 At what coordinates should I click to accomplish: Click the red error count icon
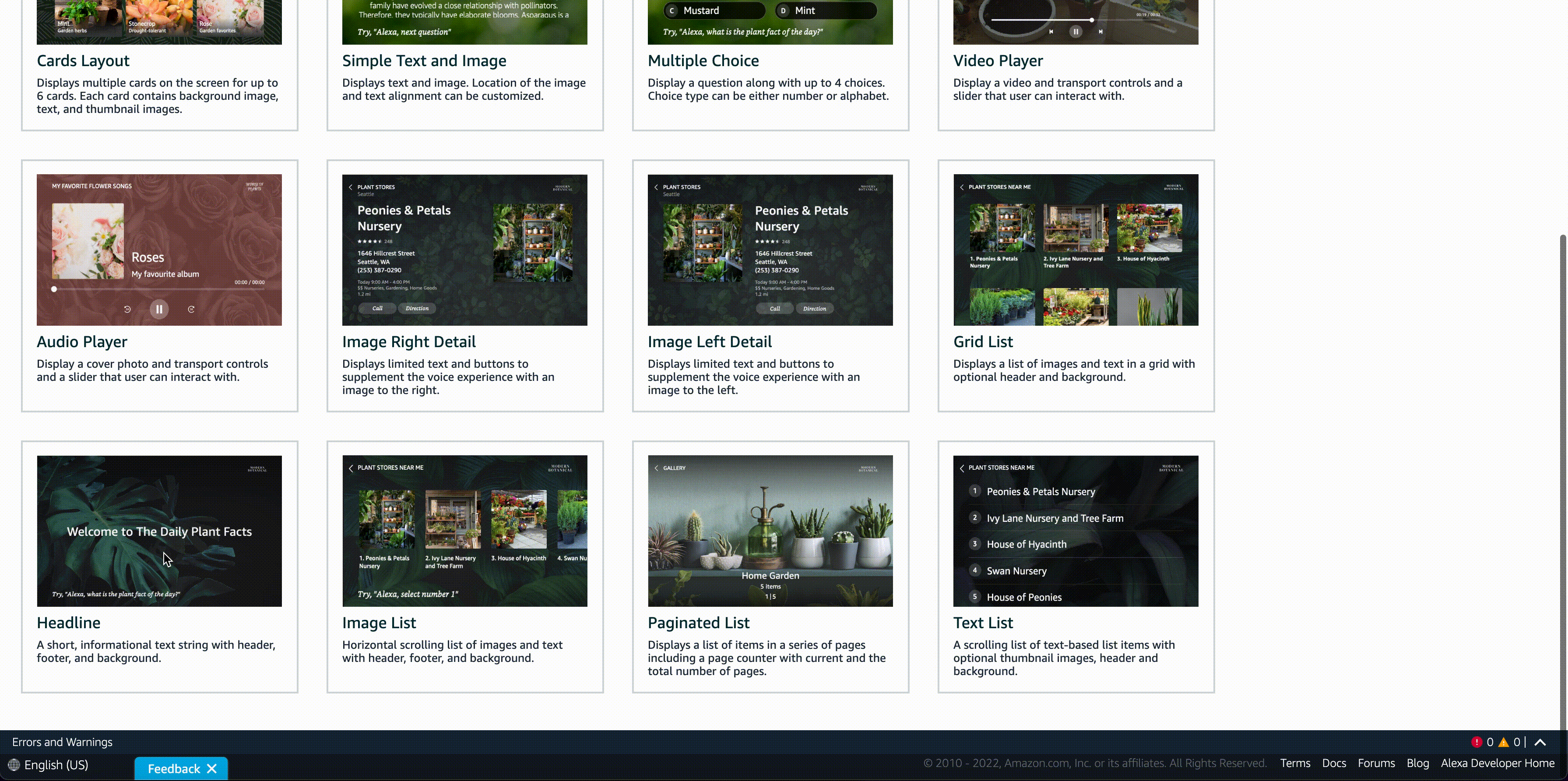[x=1476, y=742]
